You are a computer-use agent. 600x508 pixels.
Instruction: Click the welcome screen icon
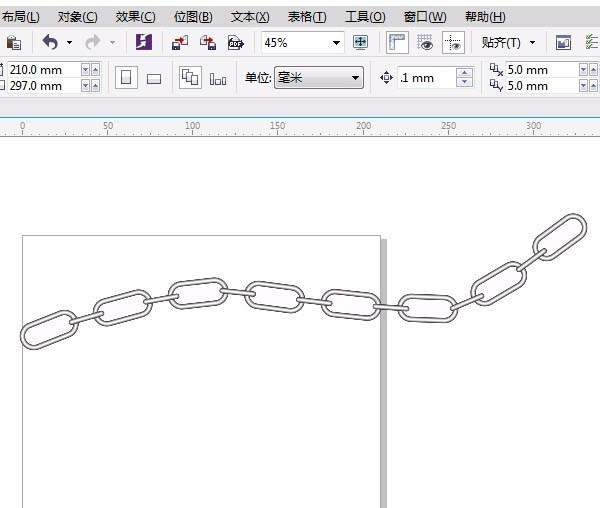pos(563,42)
